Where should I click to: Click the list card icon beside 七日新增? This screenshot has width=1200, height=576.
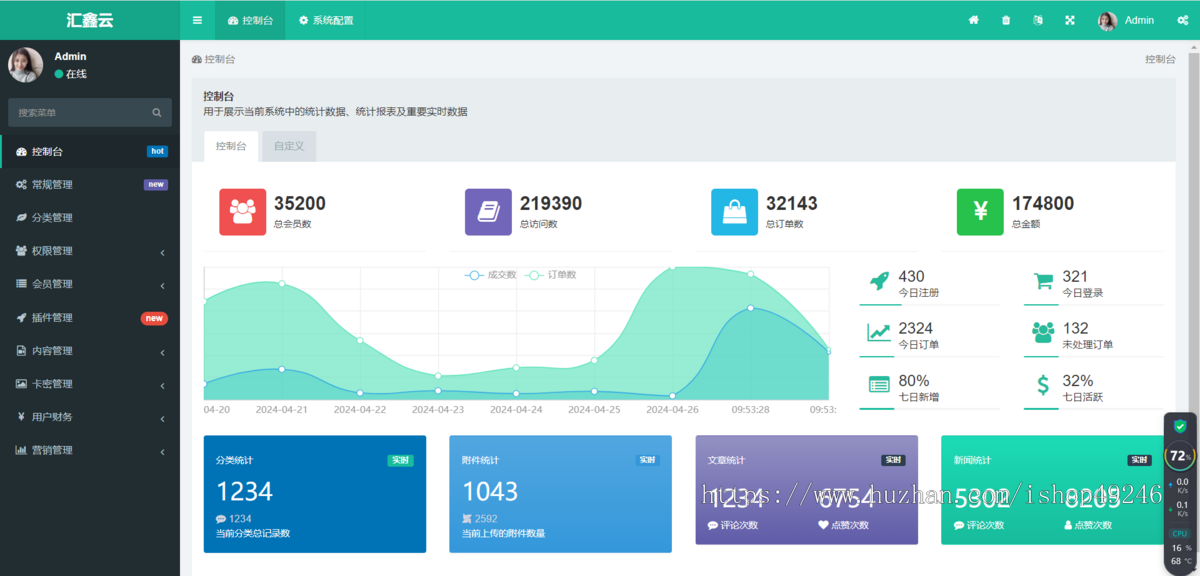879,385
